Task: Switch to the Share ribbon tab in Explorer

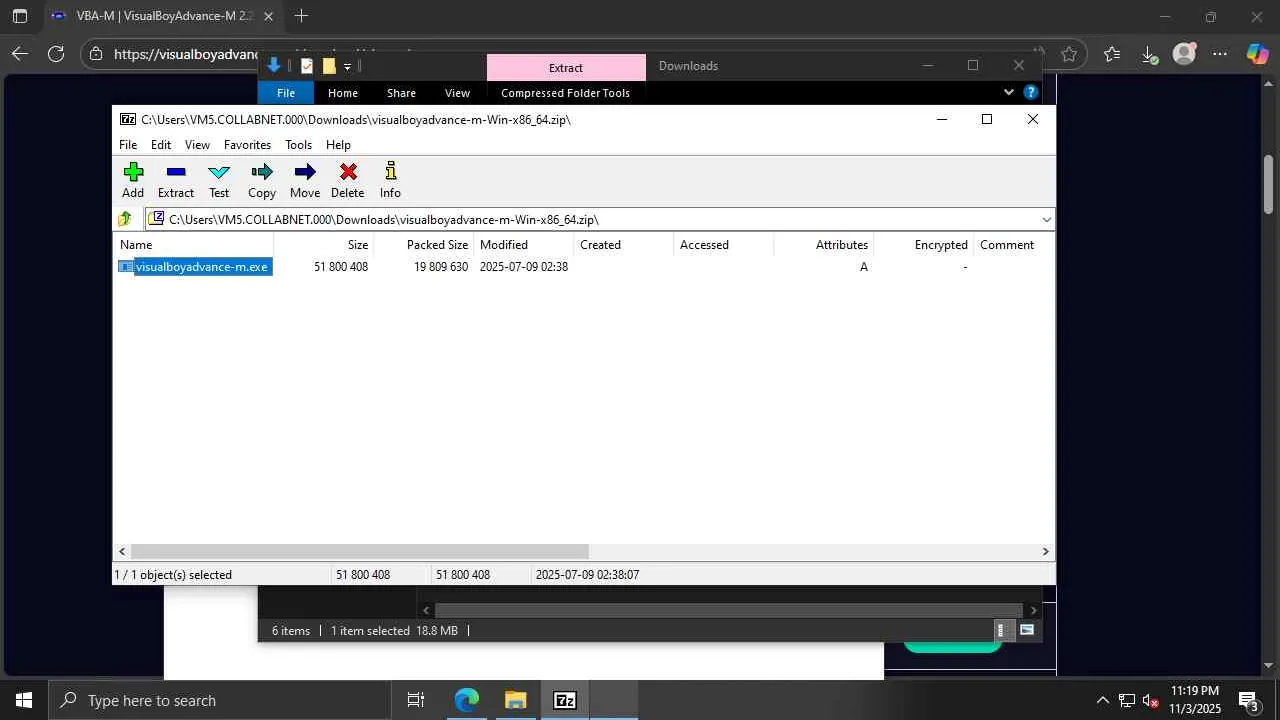Action: tap(401, 93)
